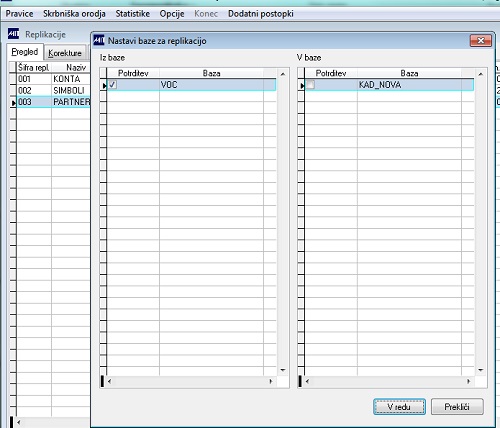Uncheck the Potrditev checkbox for VOC
The width and height of the screenshot is (500, 428).
(x=113, y=85)
